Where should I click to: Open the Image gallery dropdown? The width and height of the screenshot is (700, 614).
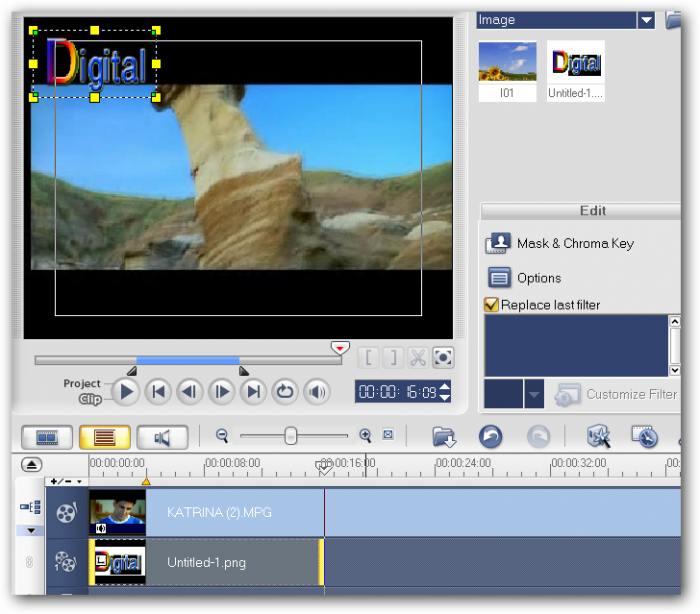pyautogui.click(x=646, y=20)
